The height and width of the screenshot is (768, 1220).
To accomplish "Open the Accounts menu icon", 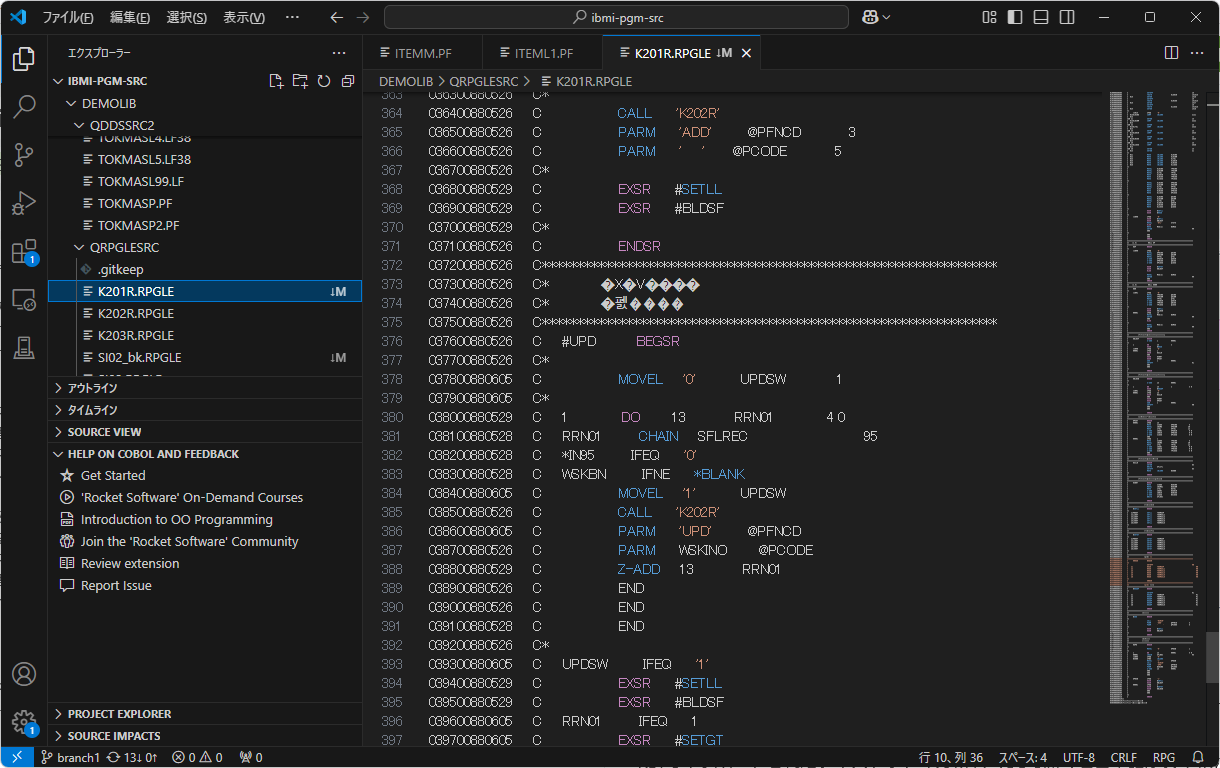I will (24, 674).
